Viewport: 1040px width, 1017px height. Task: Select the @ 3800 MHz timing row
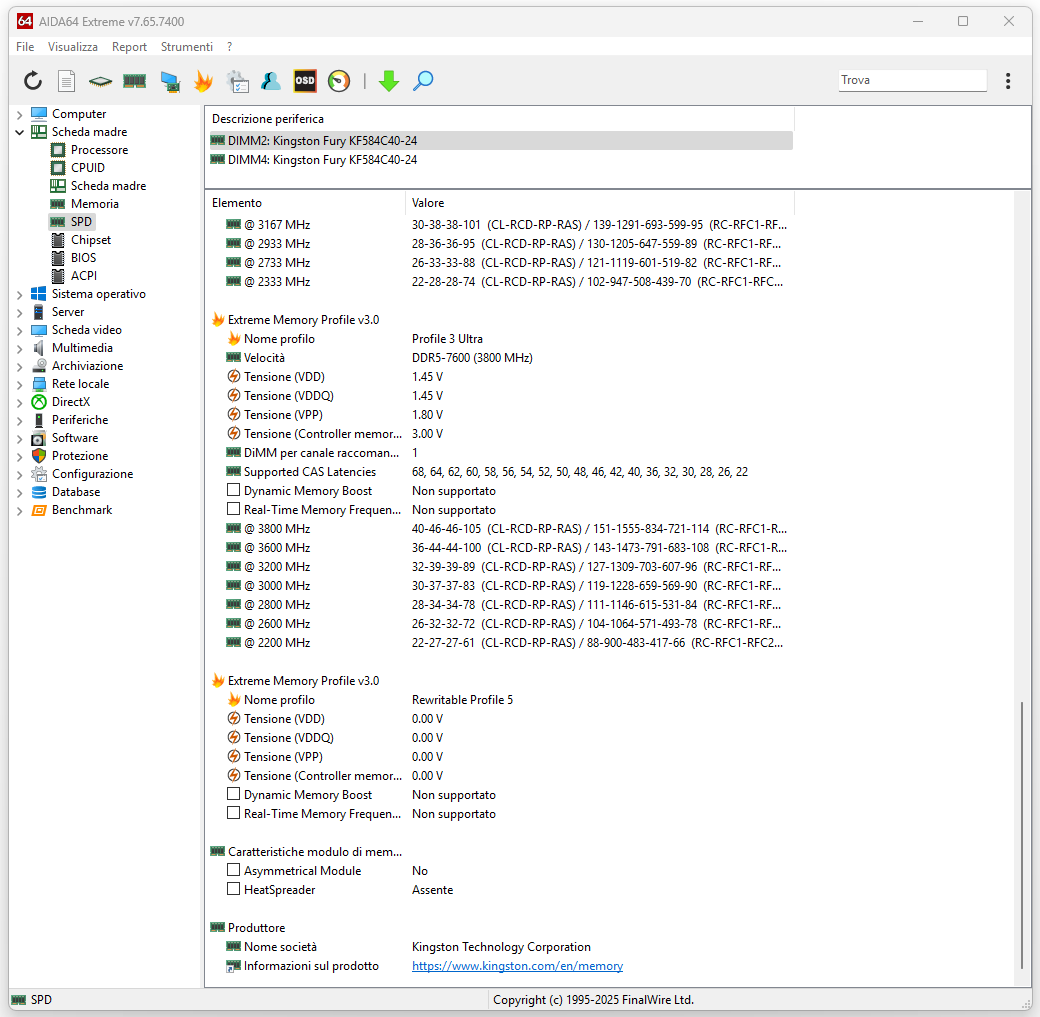501,529
